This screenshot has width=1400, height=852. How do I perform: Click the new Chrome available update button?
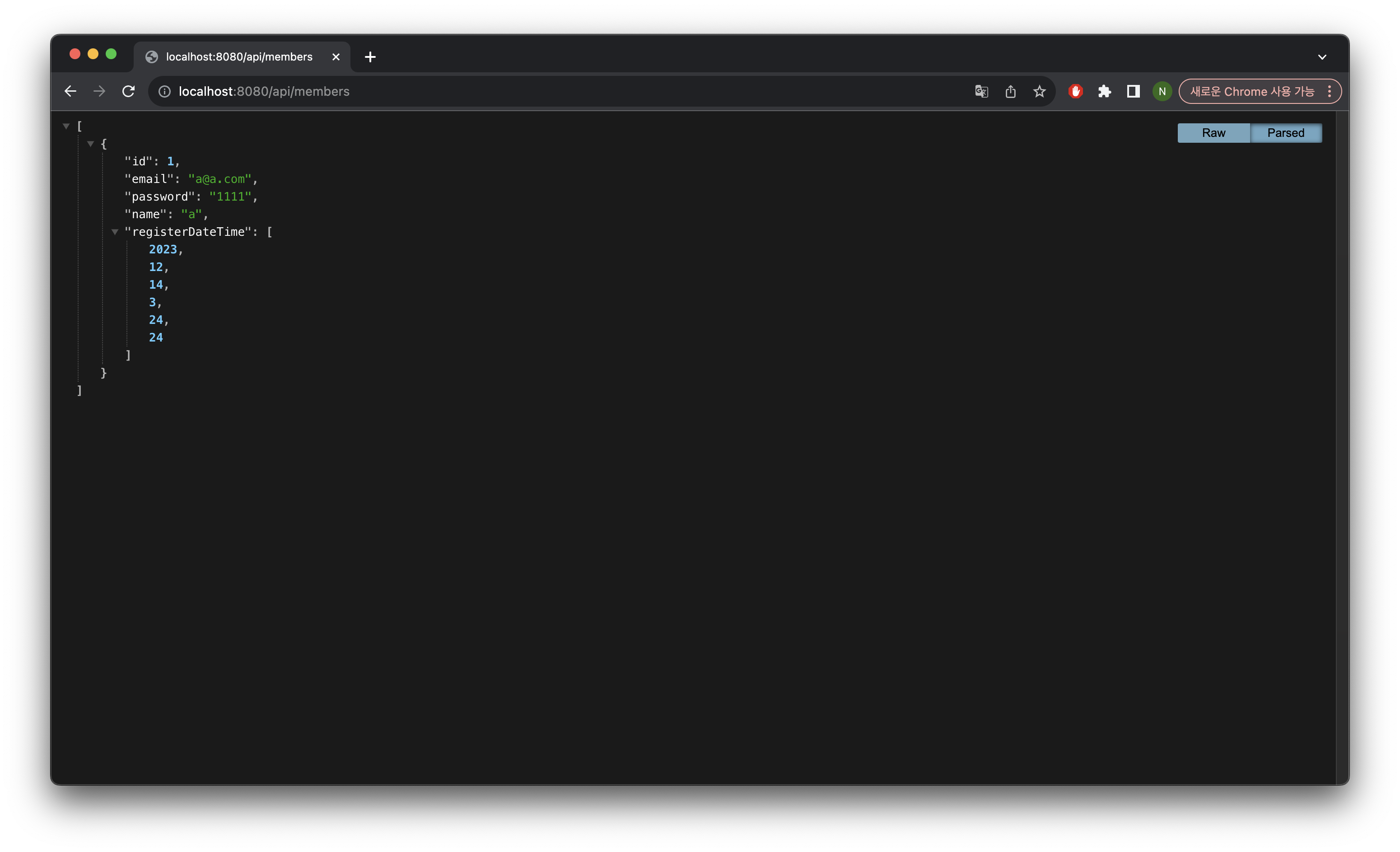pyautogui.click(x=1252, y=92)
